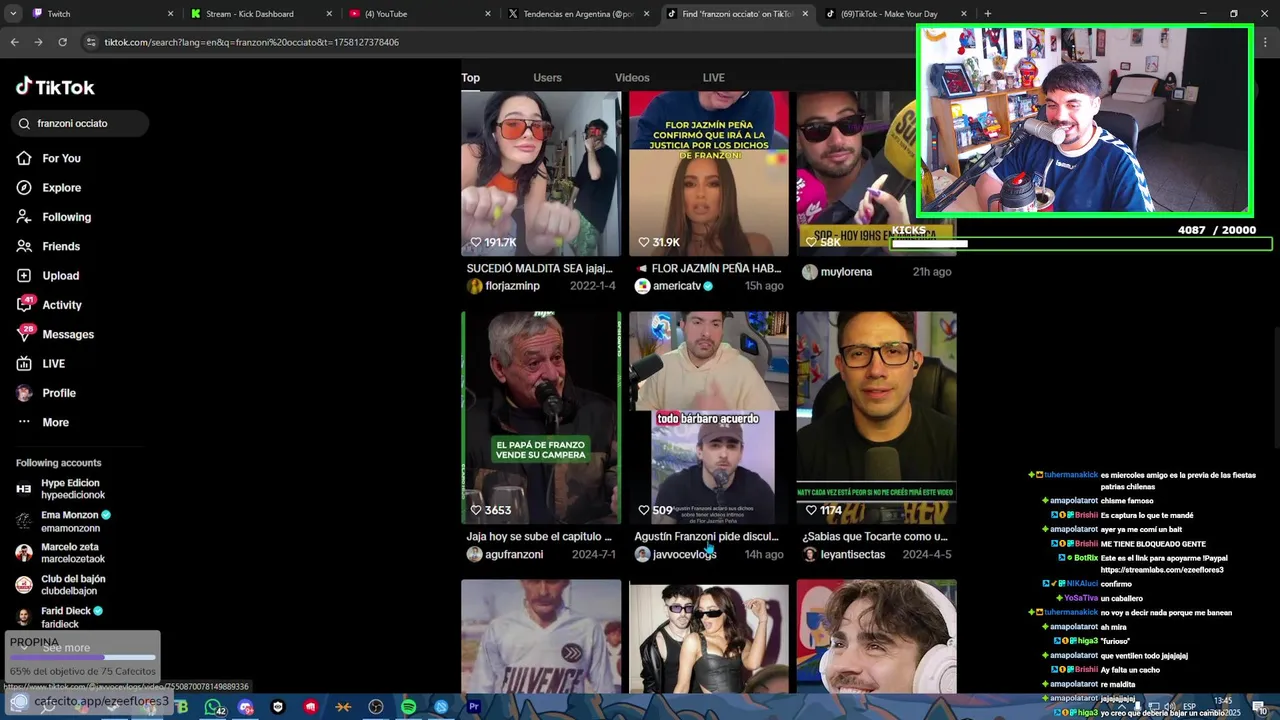Switch to the Users tab
This screenshot has width=1280, height=720.
point(547,78)
